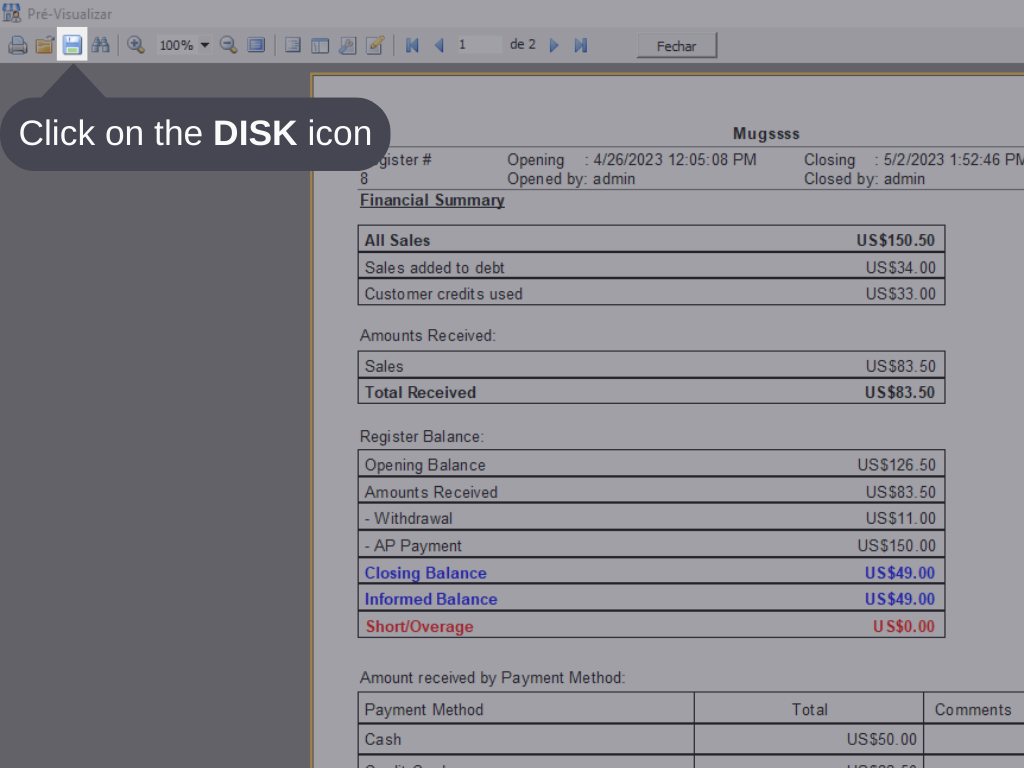Click the Financial Summary heading

432,200
